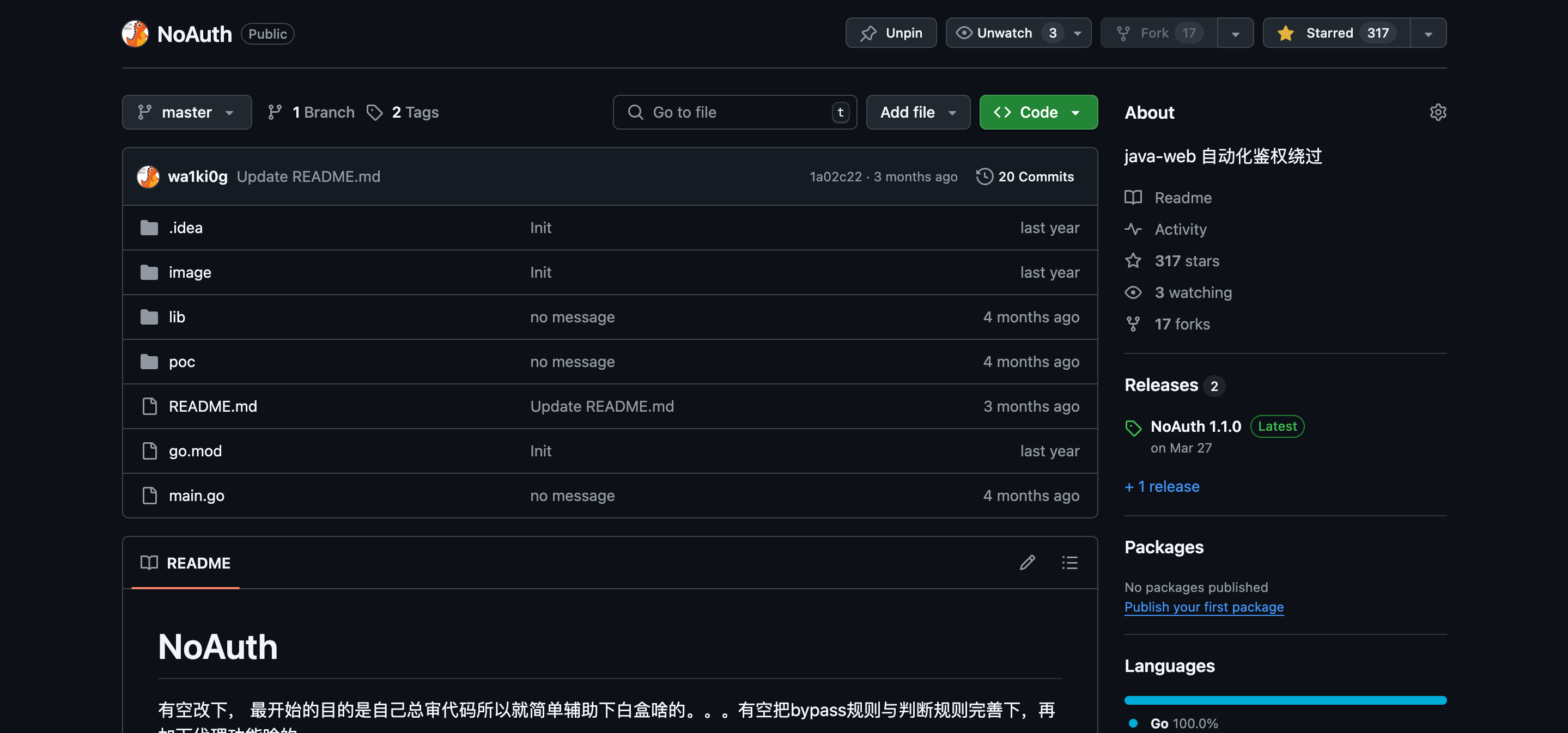Click the release tag icon beside NoAuth 1.1.0
Screen dimensions: 1568x733
[1133, 427]
